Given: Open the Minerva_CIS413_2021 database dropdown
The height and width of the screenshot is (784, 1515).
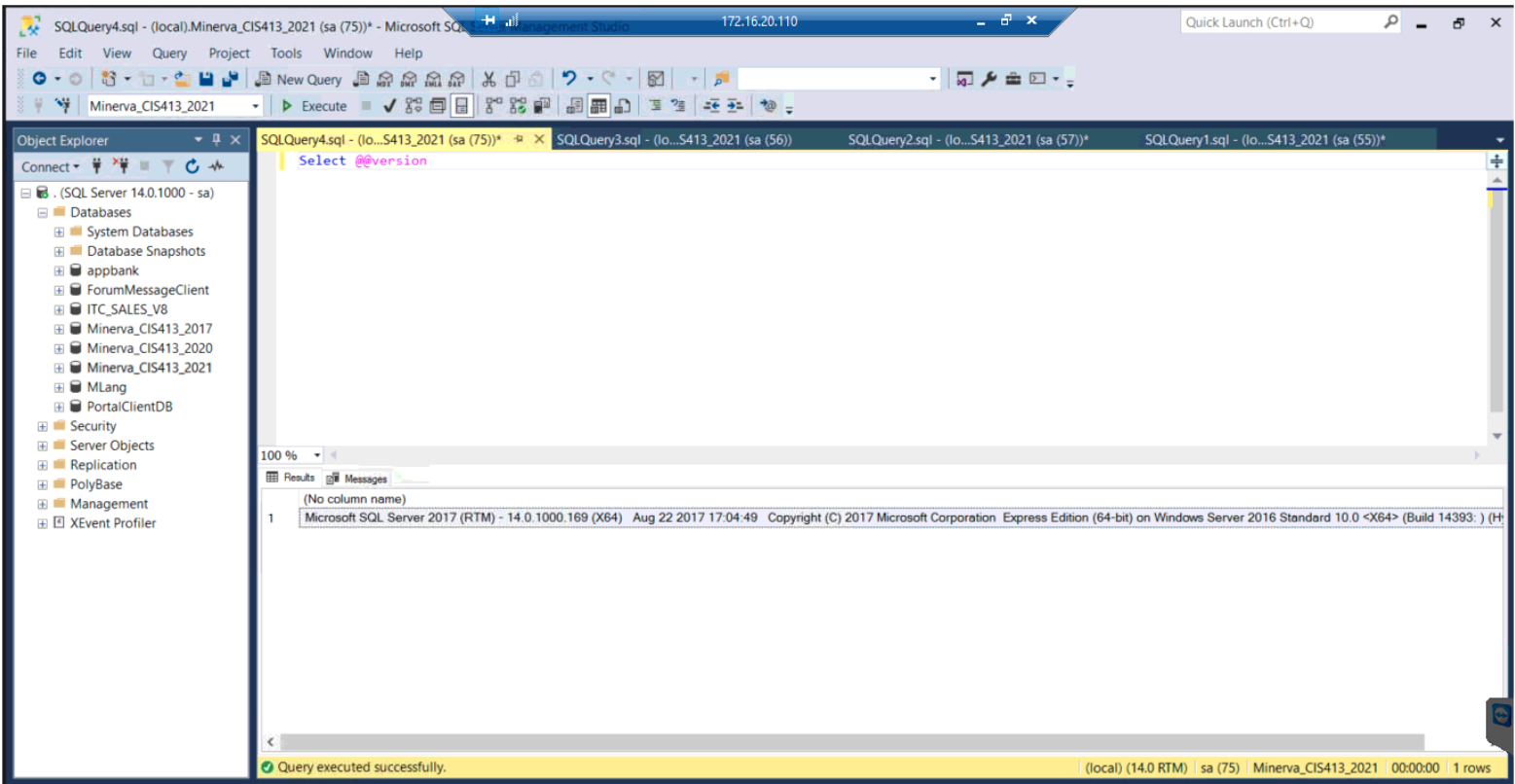Looking at the screenshot, I should pos(256,106).
